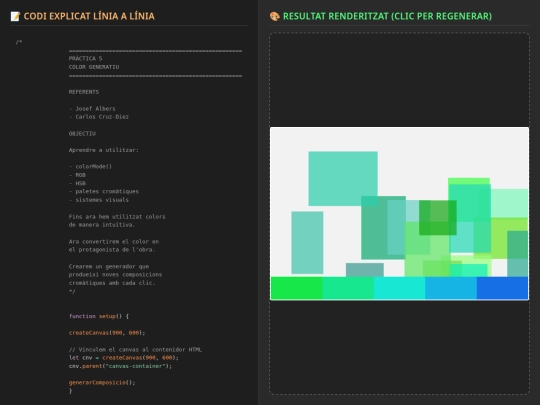540x405 pixels.
Task: Click the '- HSB' line
Action: (77, 183)
